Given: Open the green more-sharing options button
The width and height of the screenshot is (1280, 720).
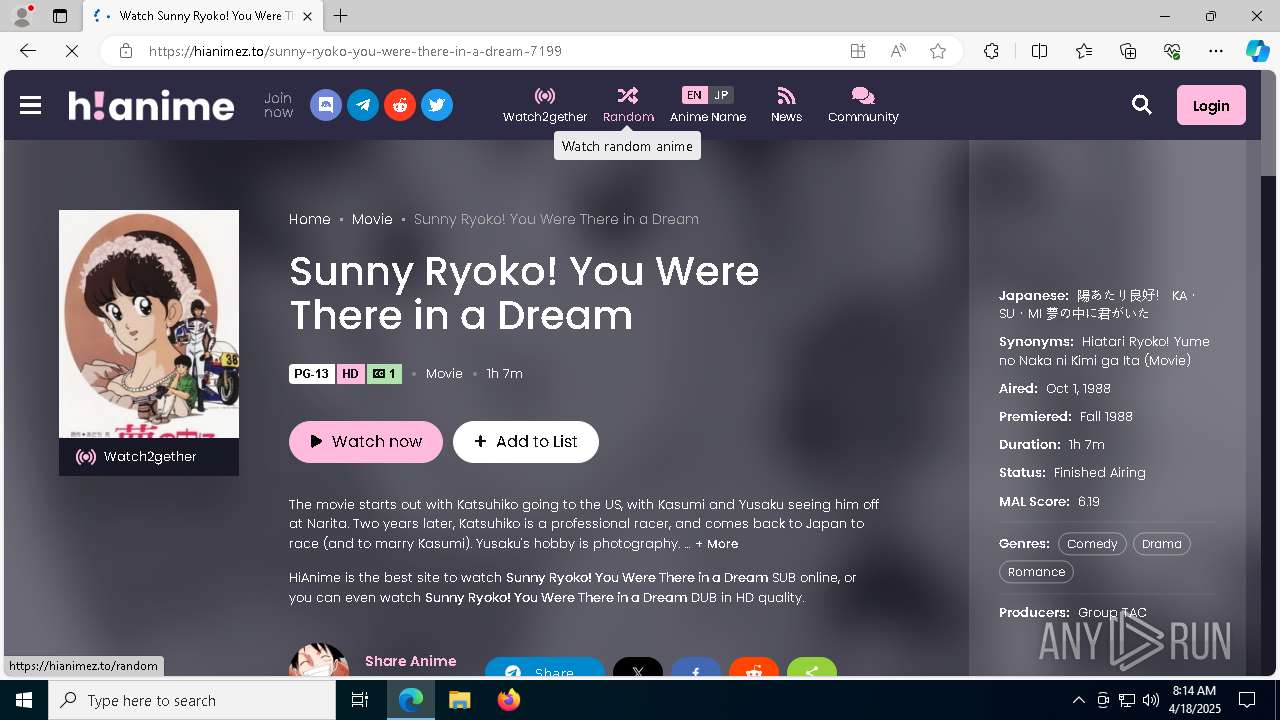Looking at the screenshot, I should click(812, 668).
